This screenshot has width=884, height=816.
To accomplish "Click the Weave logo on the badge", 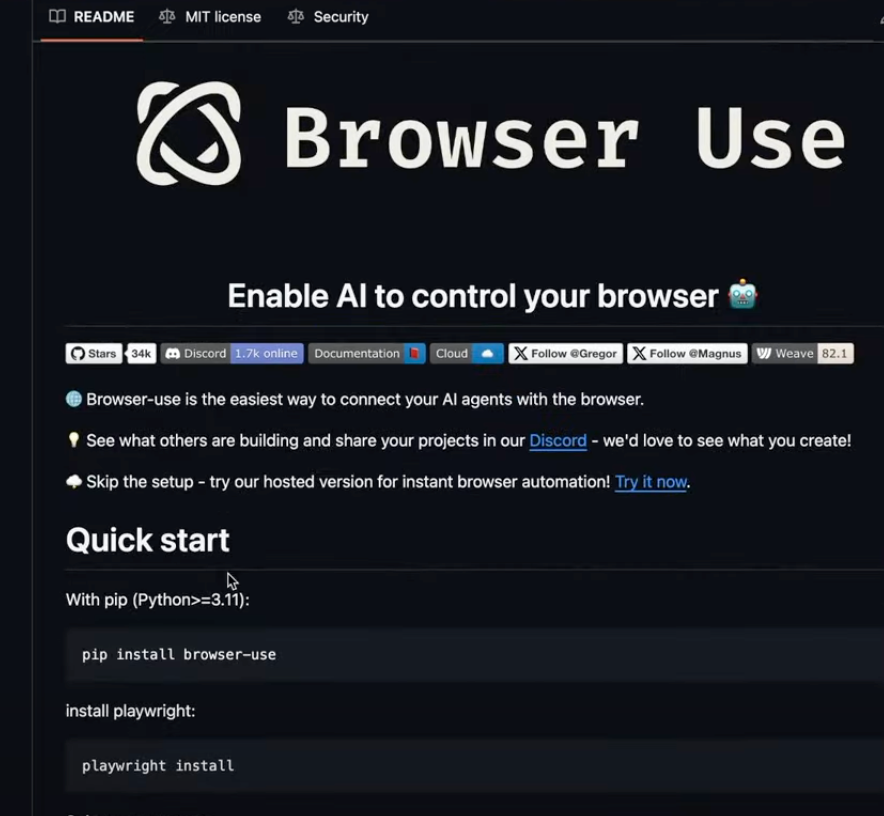I will 764,354.
